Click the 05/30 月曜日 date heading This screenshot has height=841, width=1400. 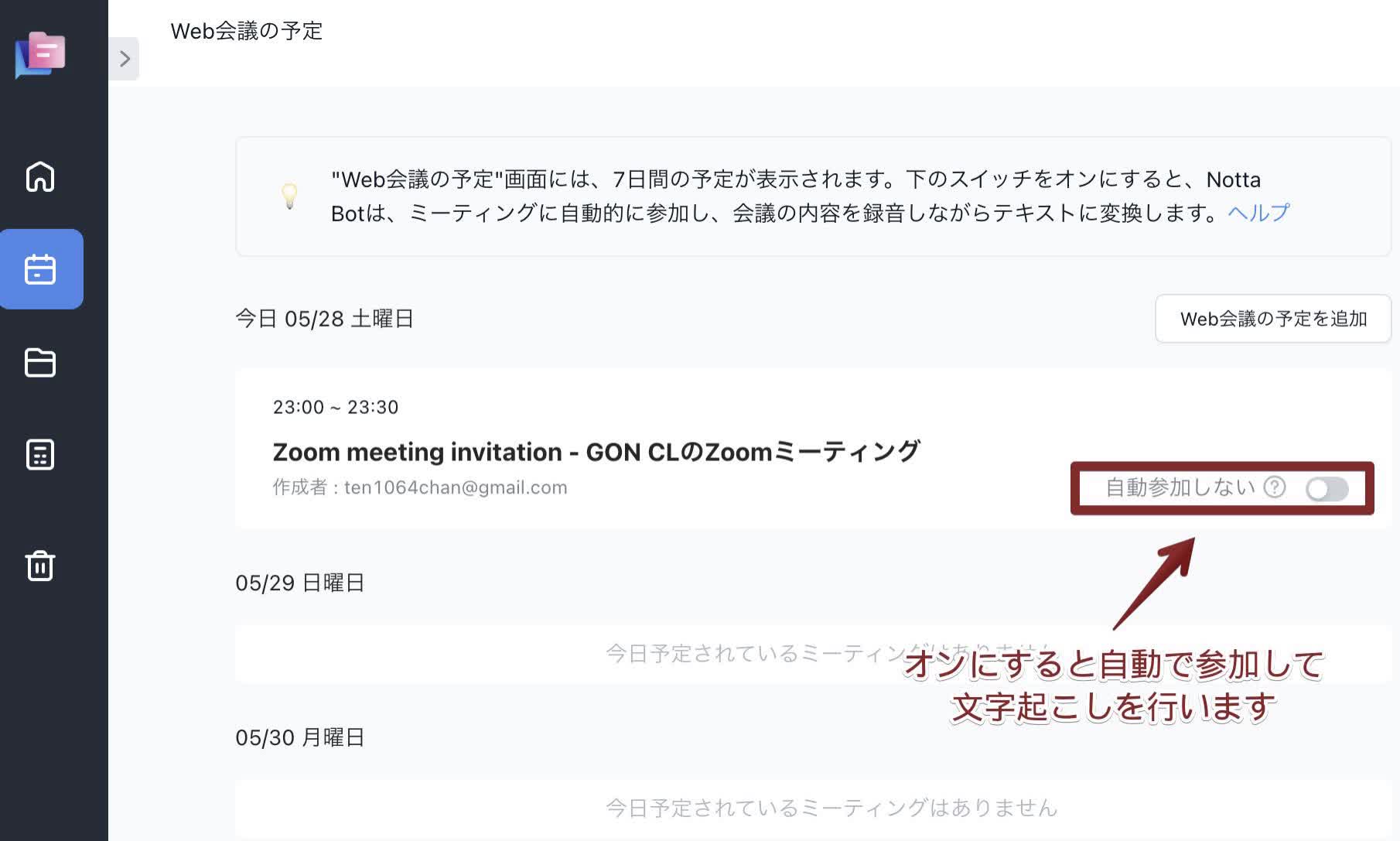coord(300,737)
